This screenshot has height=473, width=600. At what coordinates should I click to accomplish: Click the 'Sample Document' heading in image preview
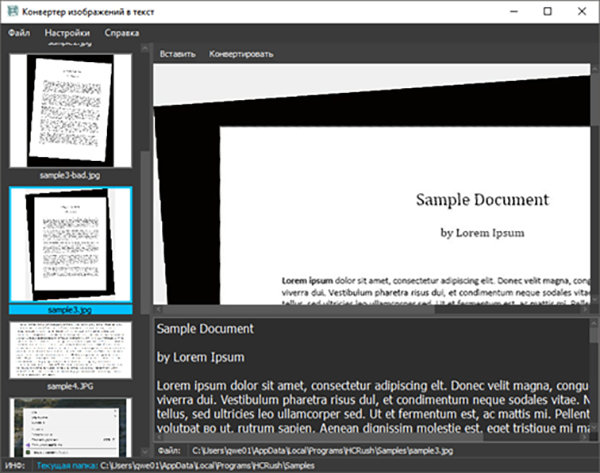click(482, 200)
